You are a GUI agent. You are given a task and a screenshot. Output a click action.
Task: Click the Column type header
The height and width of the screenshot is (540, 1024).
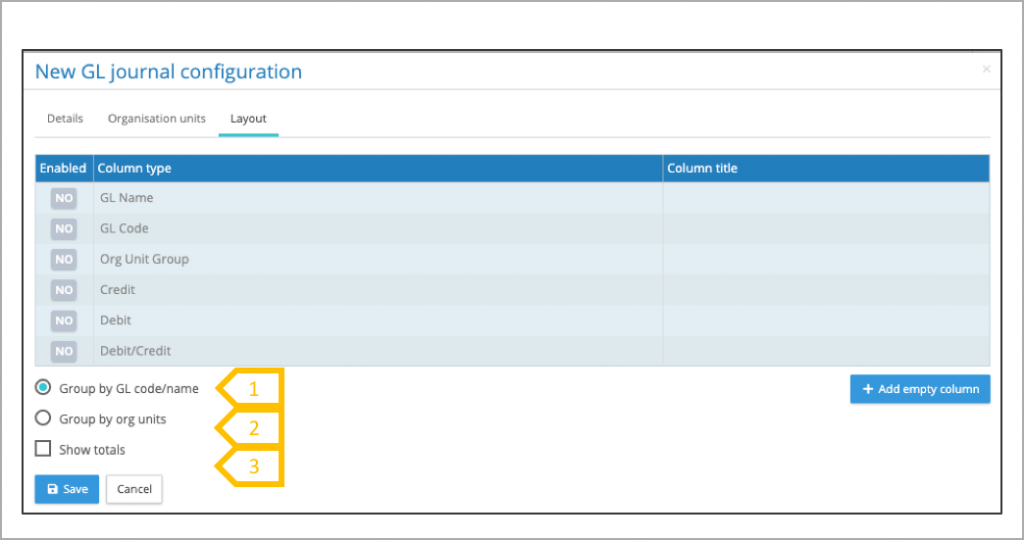(134, 168)
